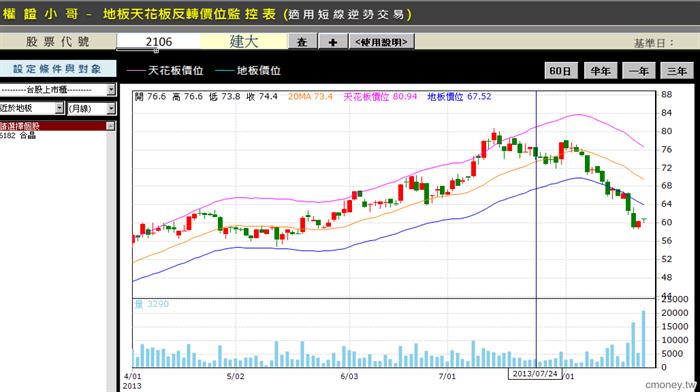The width and height of the screenshot is (700, 392).
Task: Click the 股票代號 label
Action: tap(58, 42)
